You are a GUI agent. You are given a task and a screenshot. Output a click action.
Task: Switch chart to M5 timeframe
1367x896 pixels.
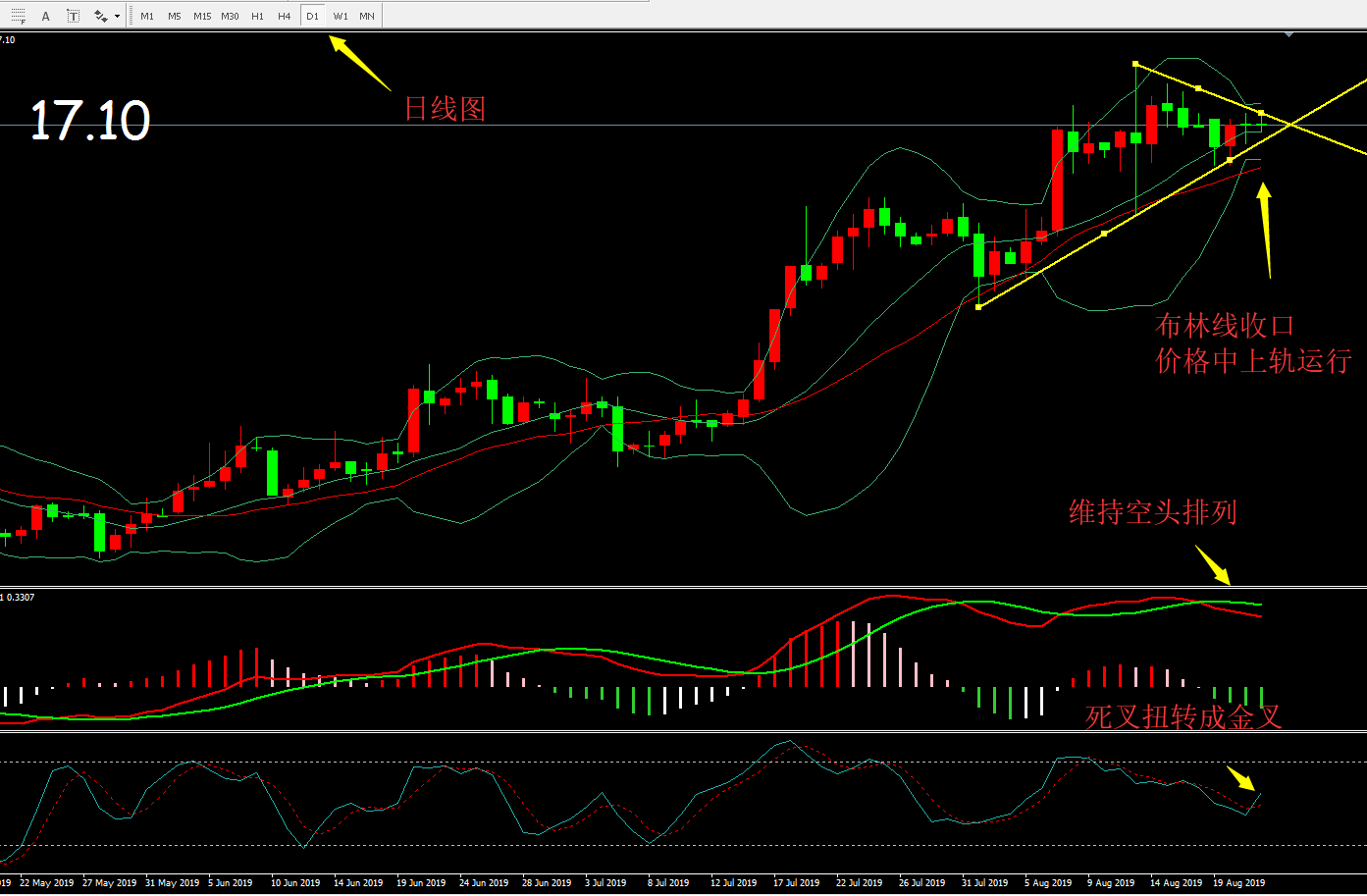tap(175, 16)
